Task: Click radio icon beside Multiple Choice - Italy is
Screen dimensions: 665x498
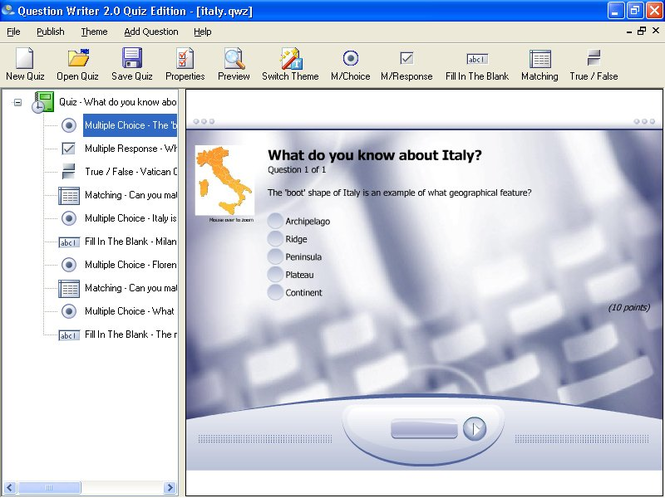Action: tap(69, 218)
